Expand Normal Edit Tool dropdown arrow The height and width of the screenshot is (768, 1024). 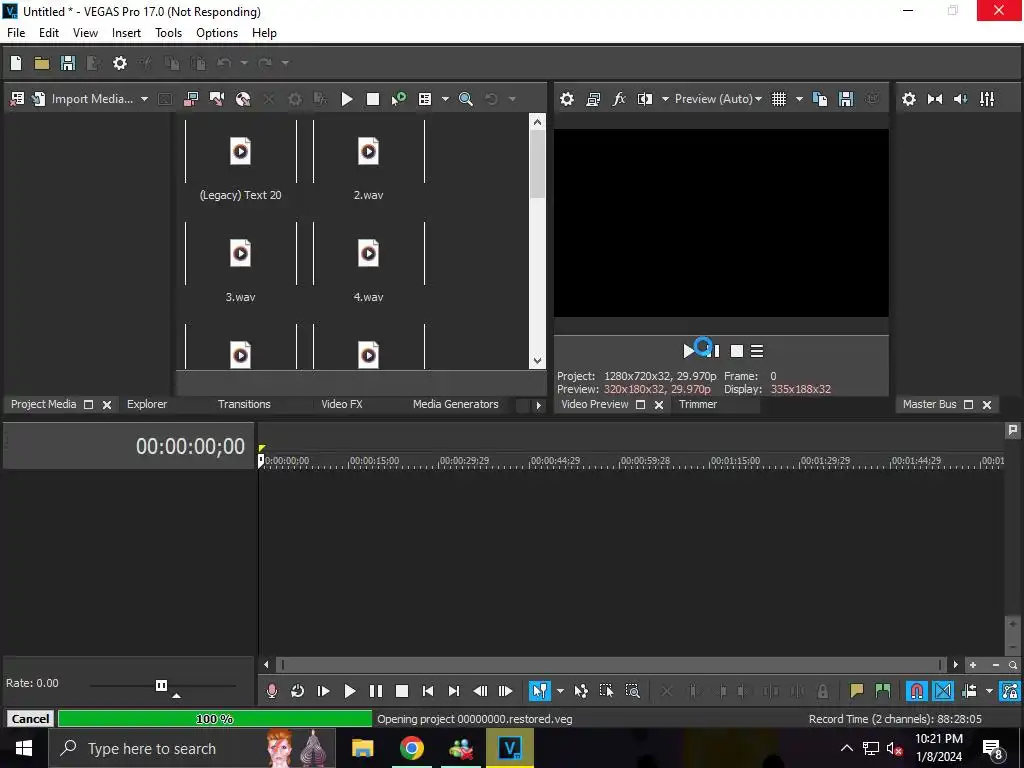point(560,691)
